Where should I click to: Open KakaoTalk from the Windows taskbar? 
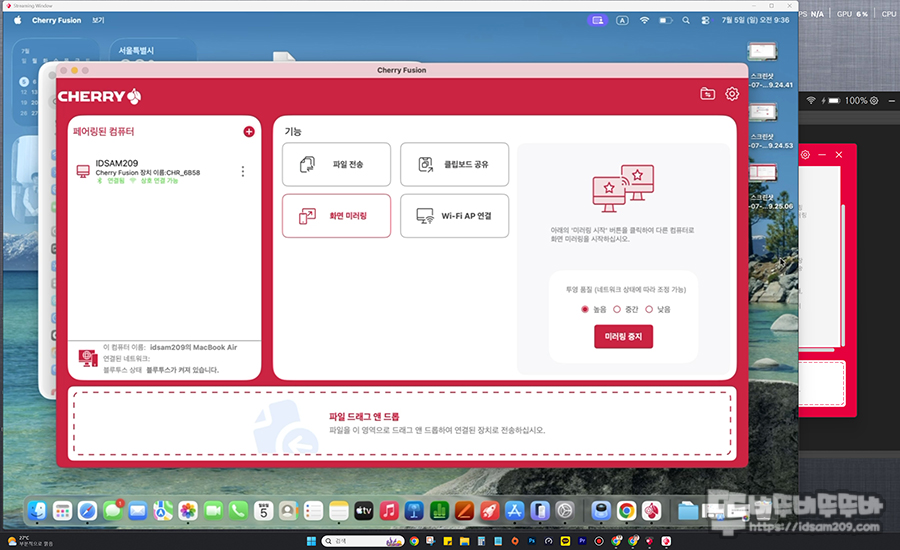tap(565, 541)
